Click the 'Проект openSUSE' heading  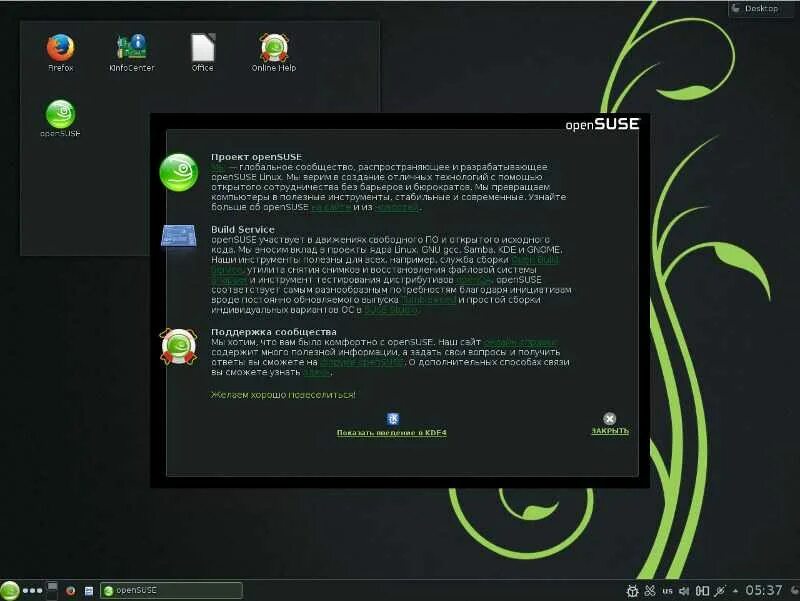[x=257, y=157]
